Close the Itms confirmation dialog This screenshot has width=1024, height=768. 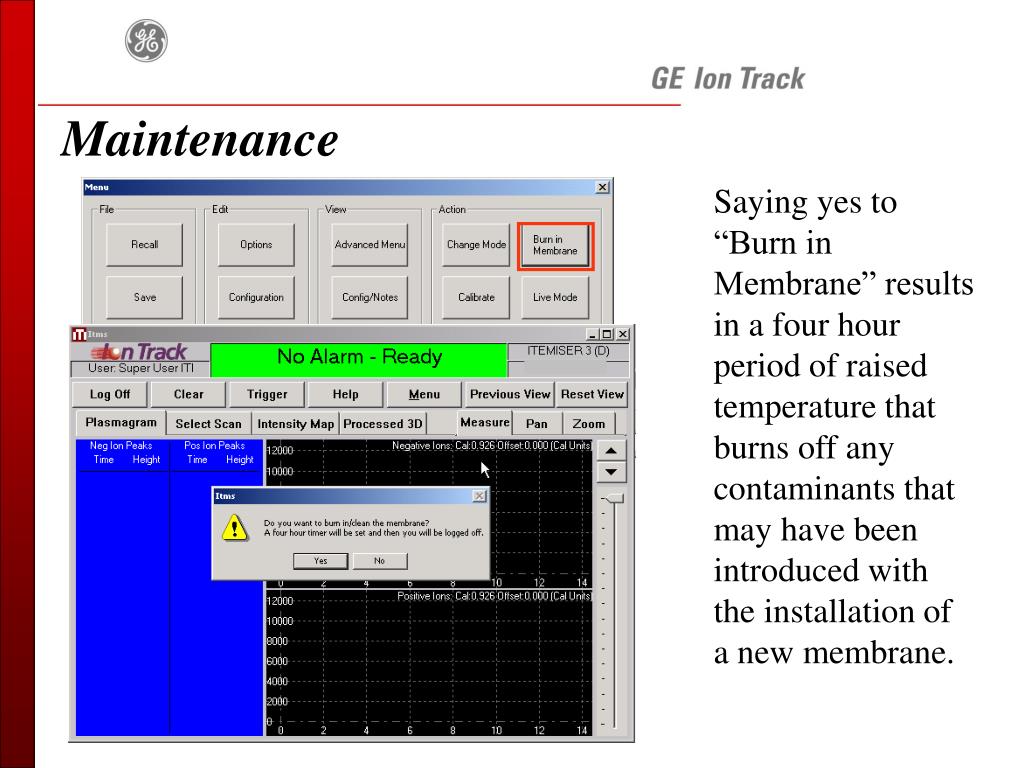479,496
